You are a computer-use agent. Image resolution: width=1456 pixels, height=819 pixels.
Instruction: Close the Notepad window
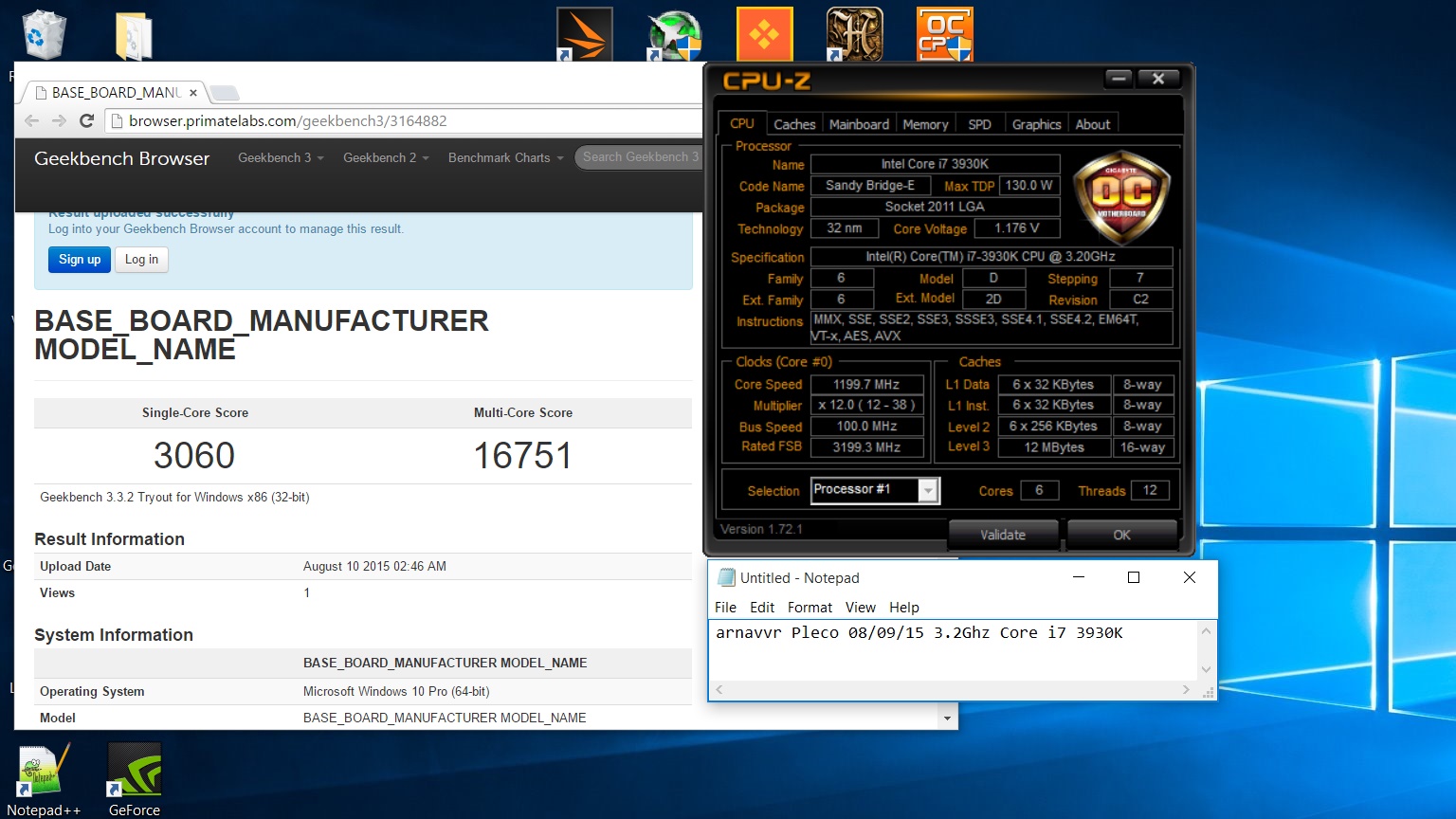(x=1190, y=577)
